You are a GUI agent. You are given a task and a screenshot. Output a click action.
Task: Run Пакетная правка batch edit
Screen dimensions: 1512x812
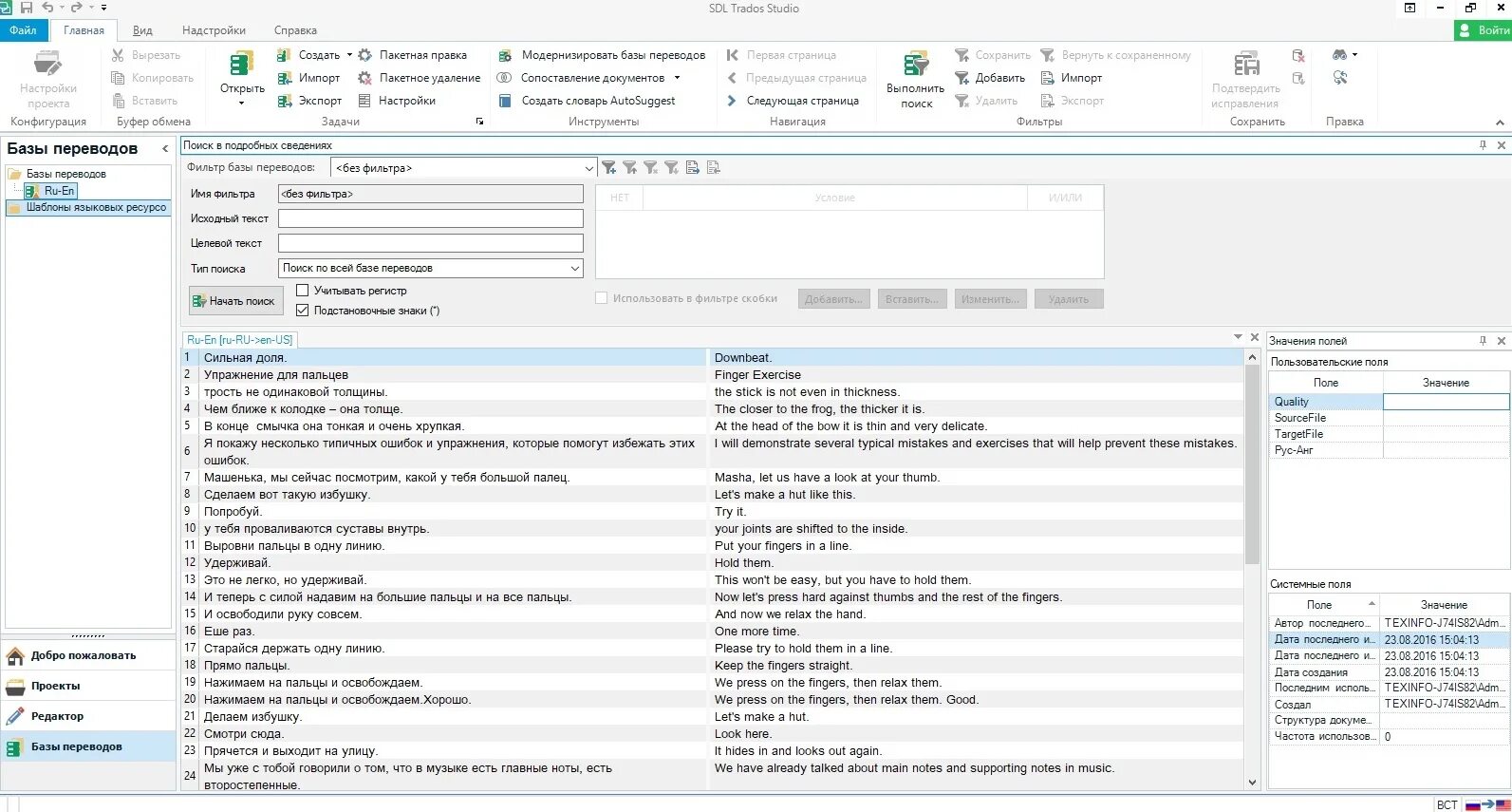click(x=412, y=55)
